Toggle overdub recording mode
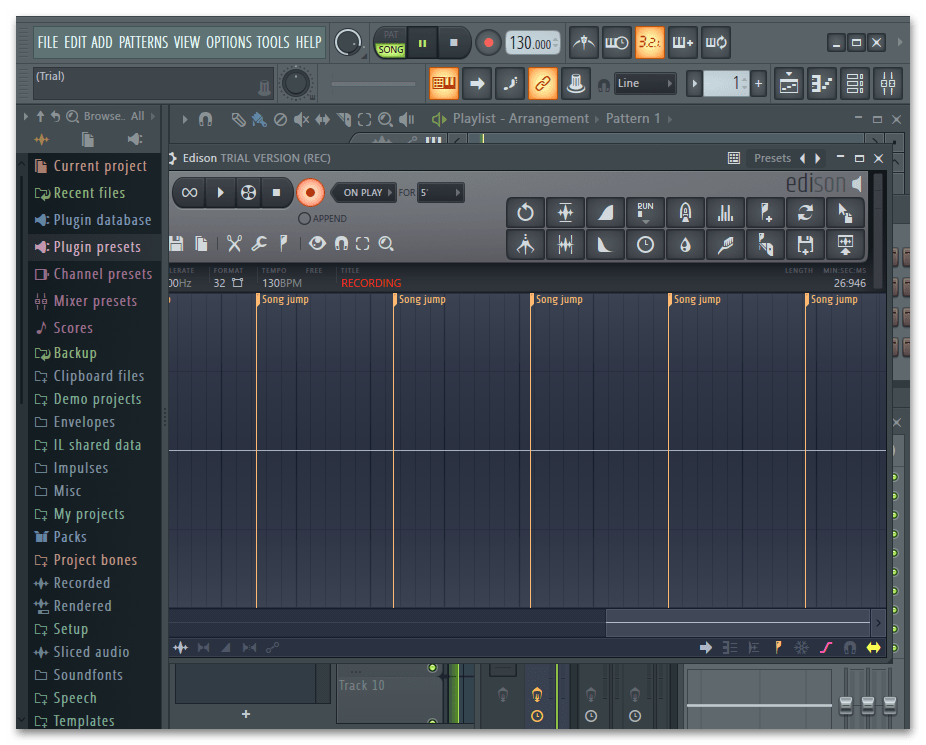Screen dimensions: 926x745 pyautogui.click(x=683, y=43)
